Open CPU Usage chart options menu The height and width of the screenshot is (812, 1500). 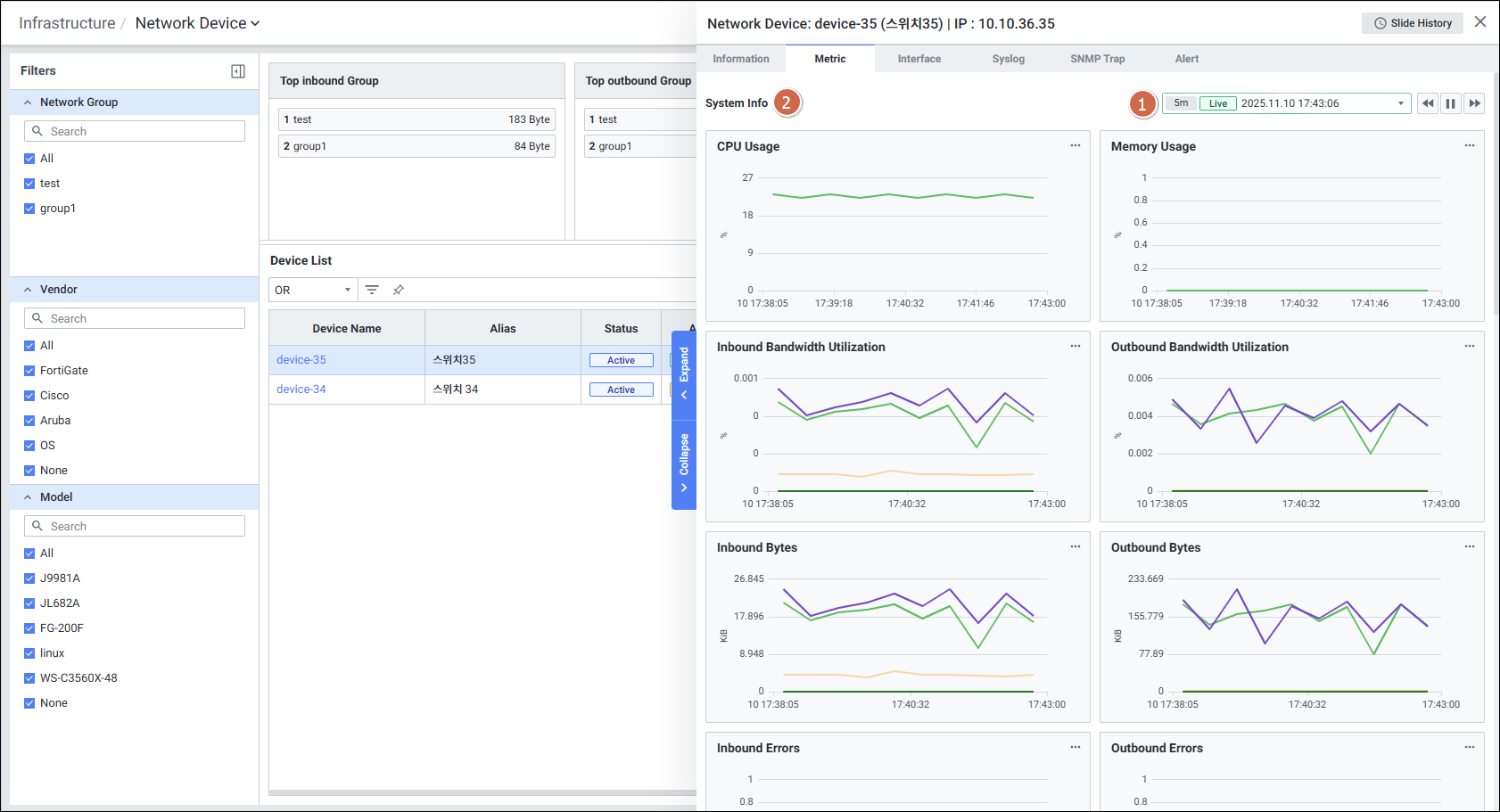[1075, 145]
